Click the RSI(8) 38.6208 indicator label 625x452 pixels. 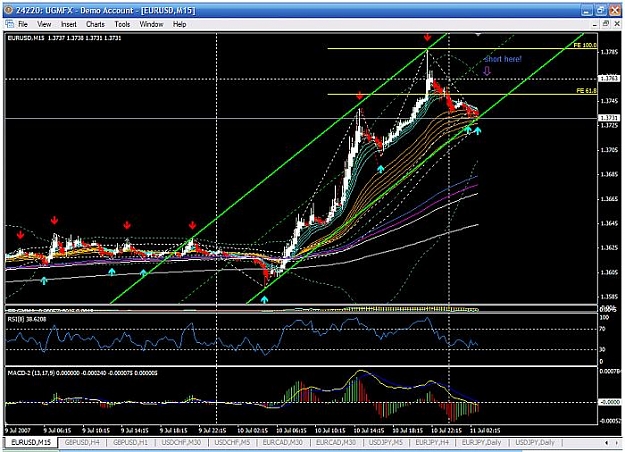coord(27,319)
